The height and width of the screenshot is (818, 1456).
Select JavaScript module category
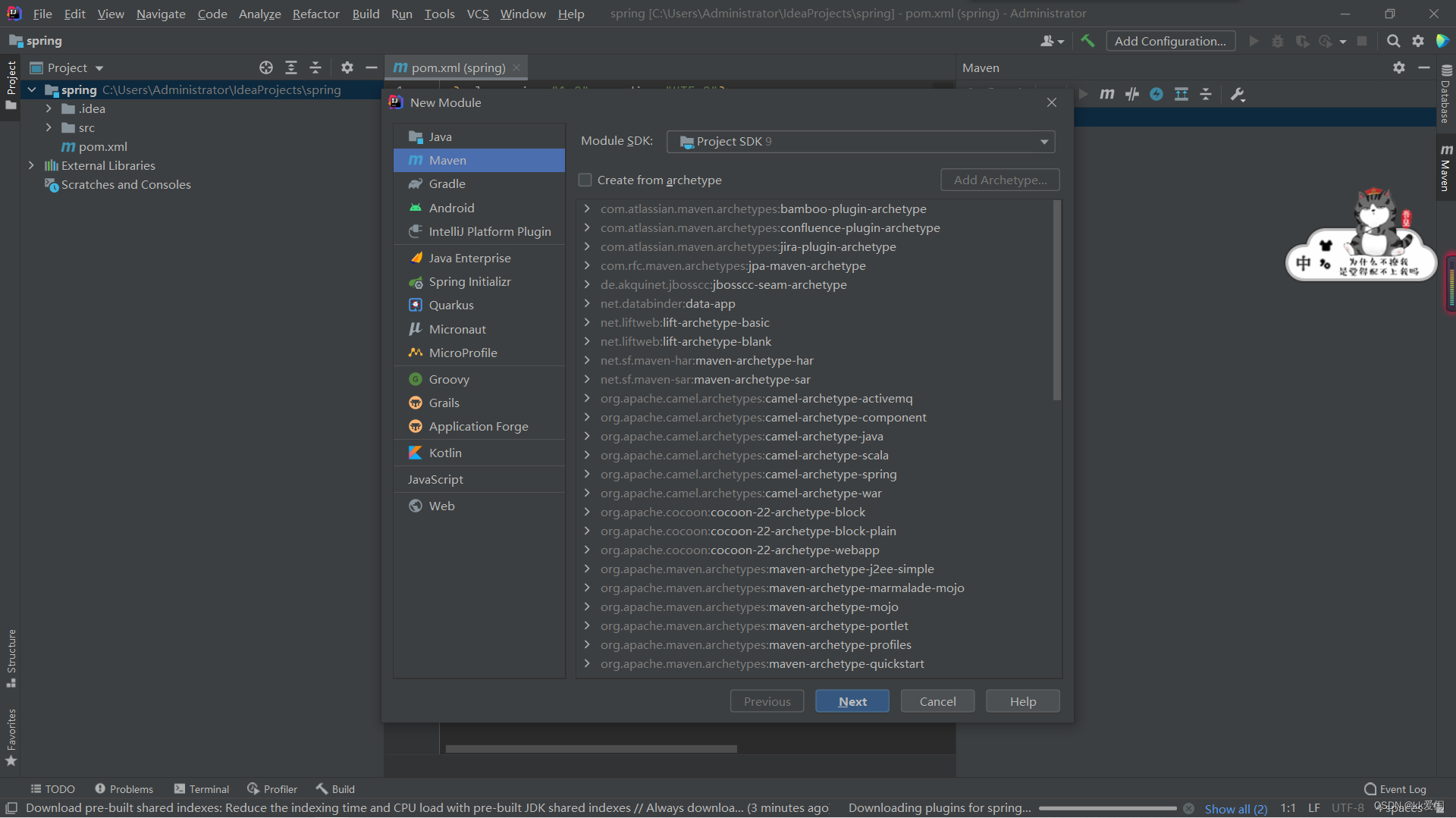click(479, 479)
